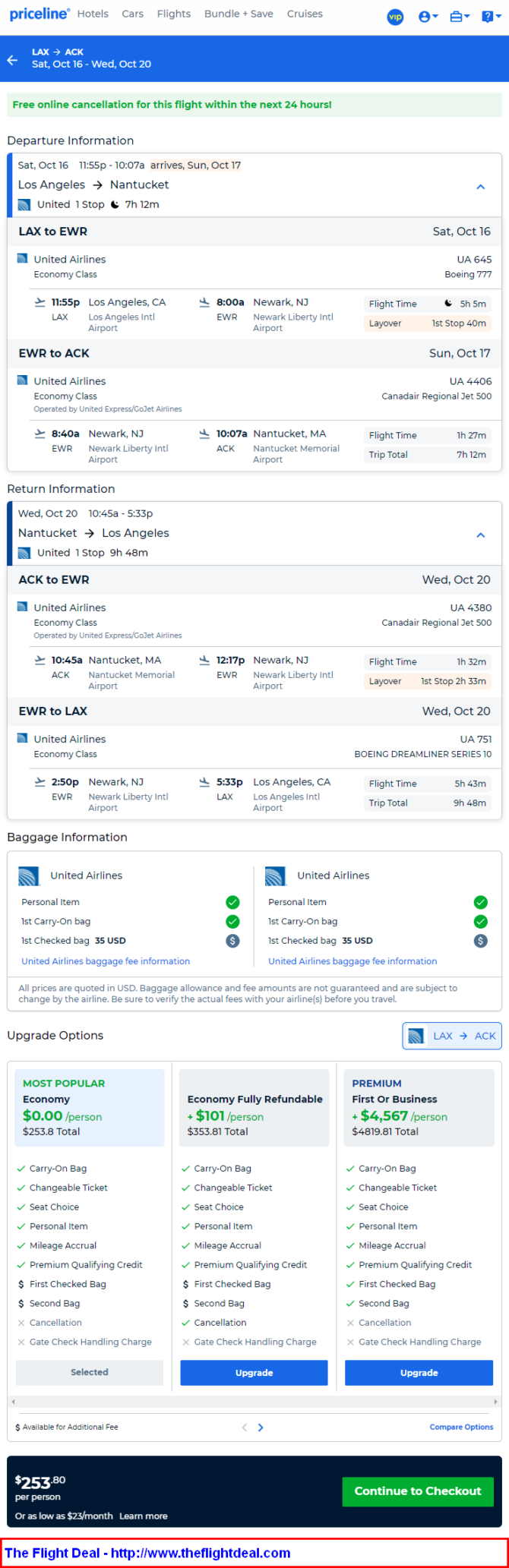Click the upgrade options horizontal scrollbar
The width and height of the screenshot is (509, 1568).
254,1401
